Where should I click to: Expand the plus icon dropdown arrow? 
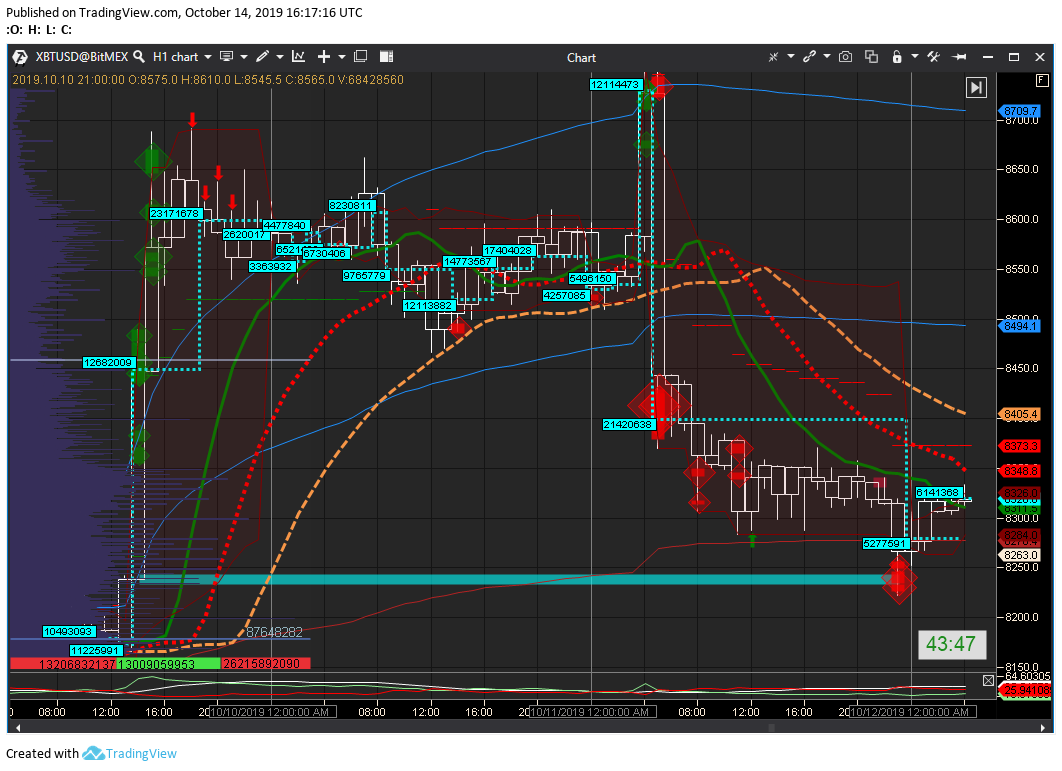pos(342,57)
